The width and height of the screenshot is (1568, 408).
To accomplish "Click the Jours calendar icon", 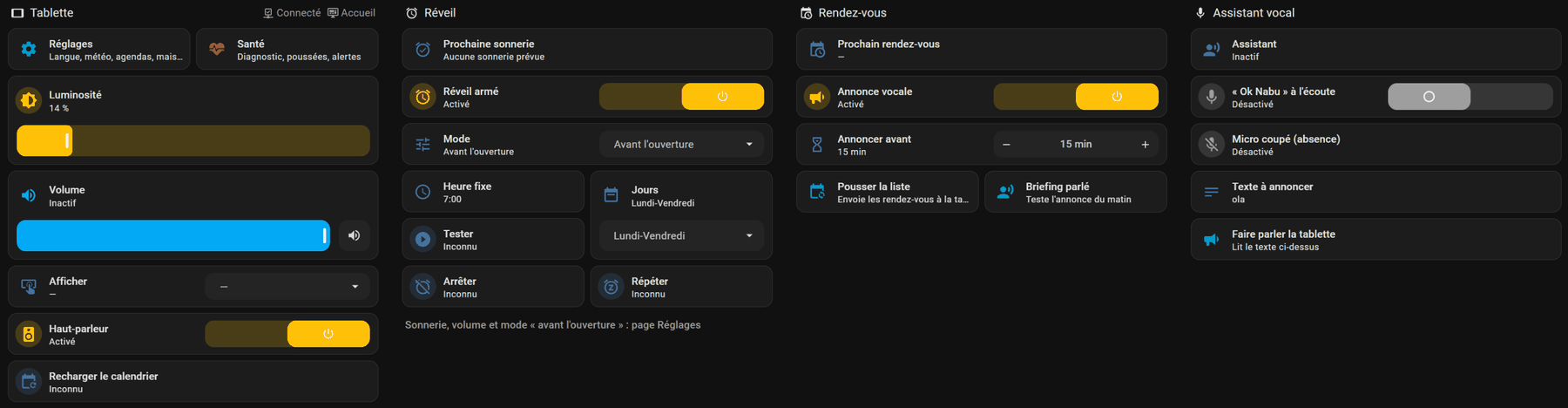I will (x=612, y=195).
